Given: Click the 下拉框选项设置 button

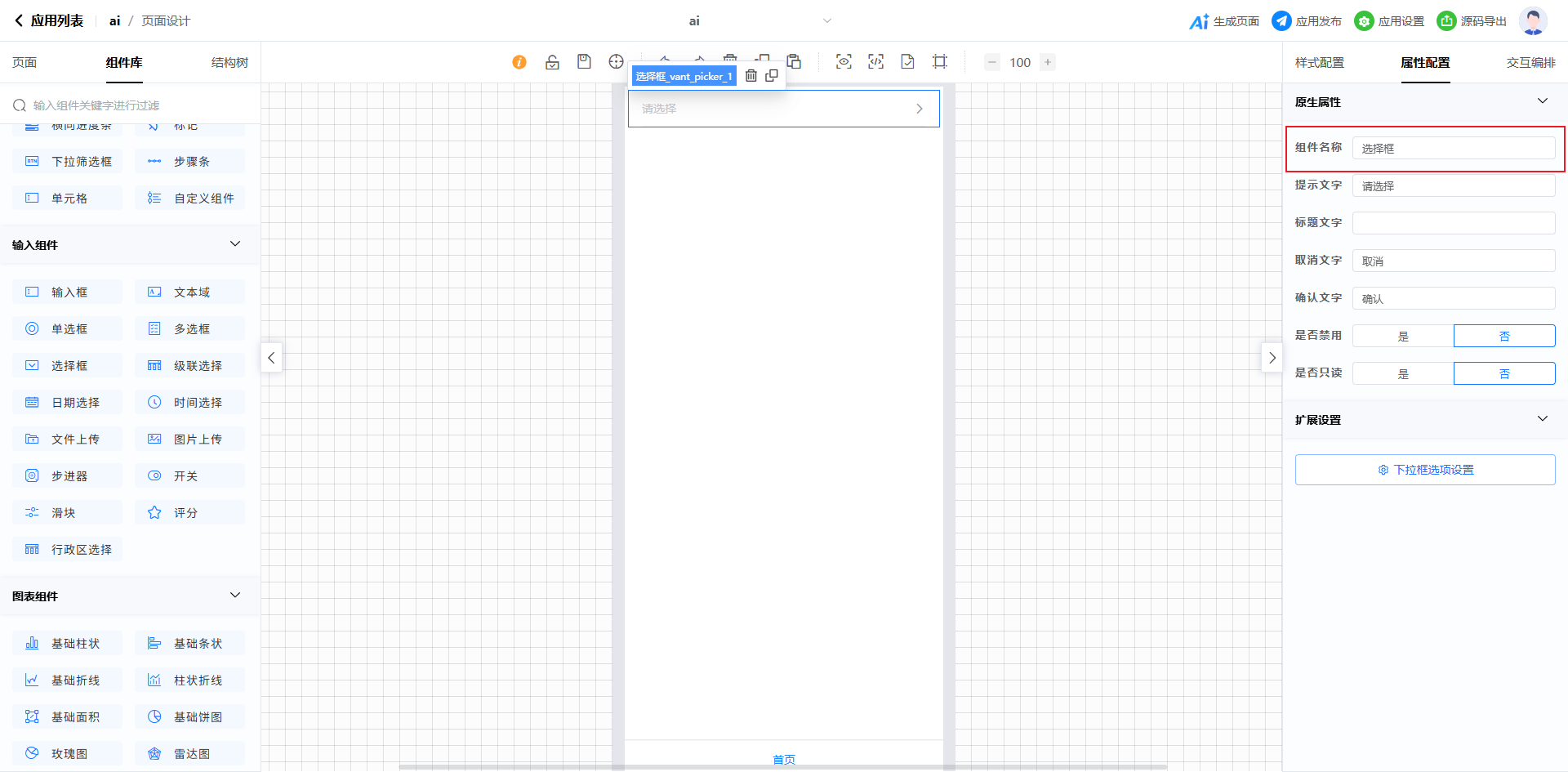Looking at the screenshot, I should [1425, 470].
